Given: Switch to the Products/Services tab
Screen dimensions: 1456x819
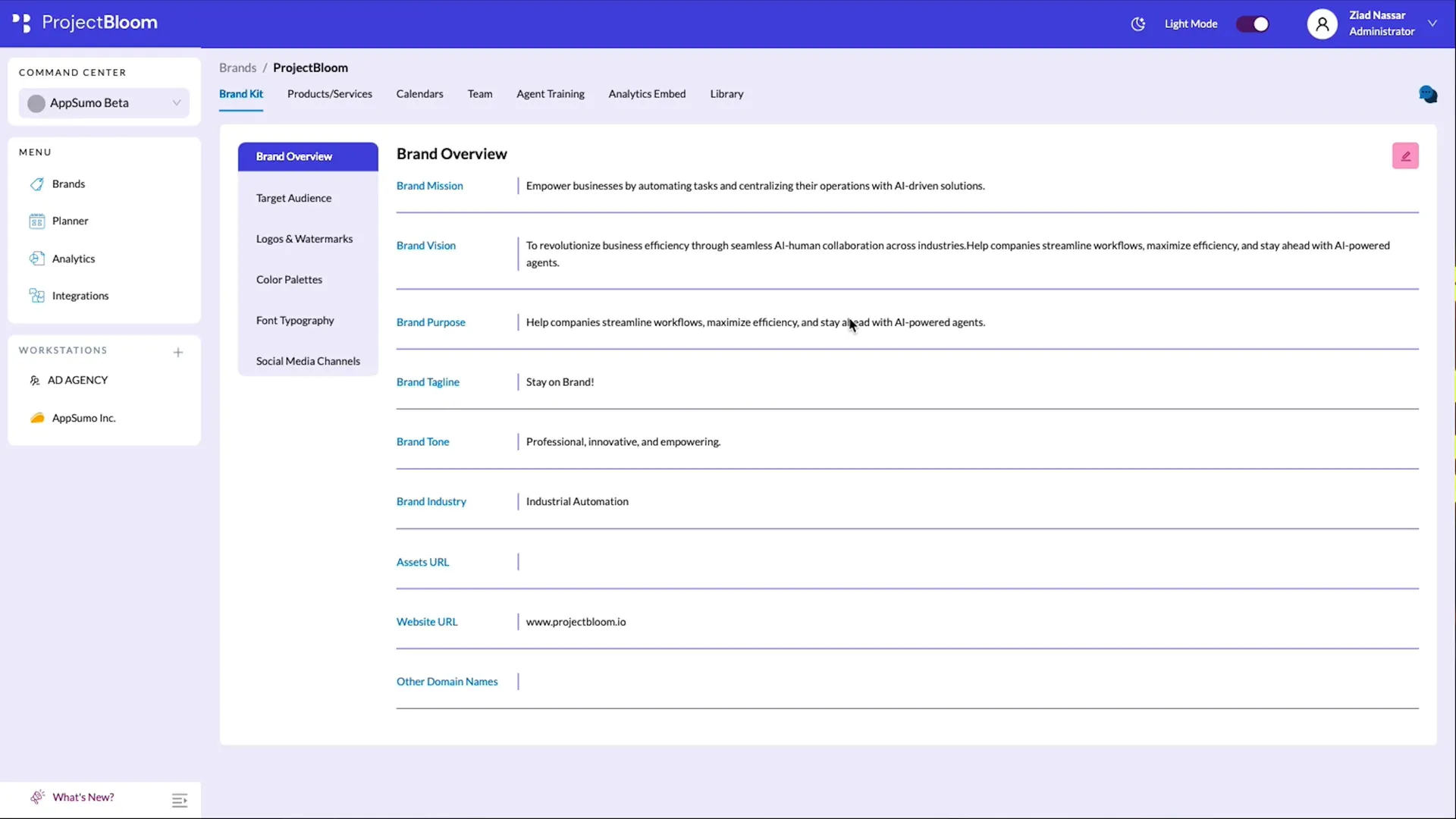Looking at the screenshot, I should click(x=330, y=94).
